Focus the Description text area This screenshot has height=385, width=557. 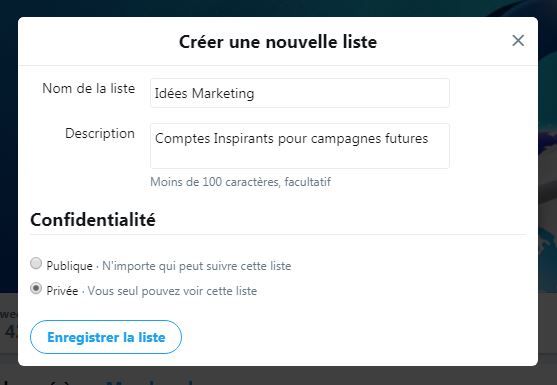[299, 146]
